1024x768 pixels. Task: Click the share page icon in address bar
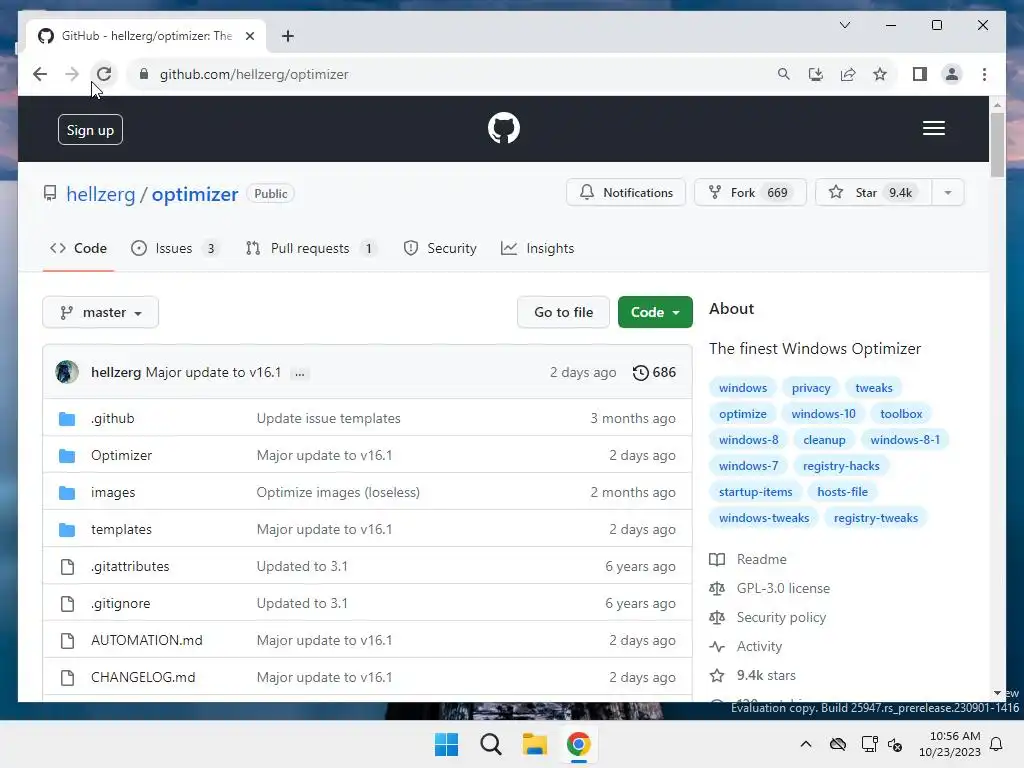tap(848, 74)
